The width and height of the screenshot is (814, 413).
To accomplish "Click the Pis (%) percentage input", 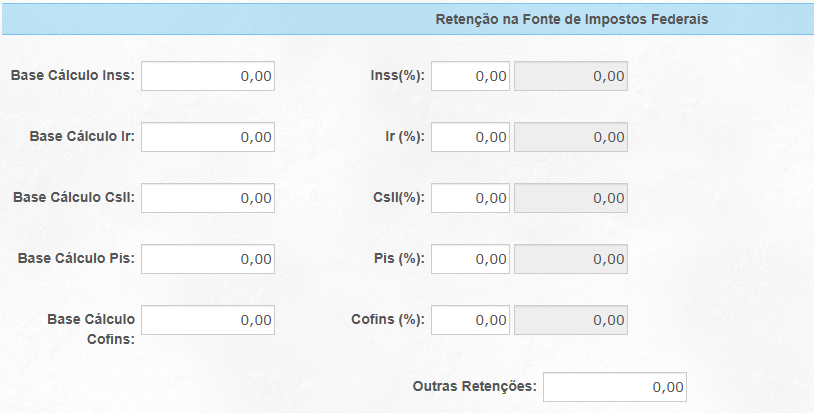I will (470, 259).
